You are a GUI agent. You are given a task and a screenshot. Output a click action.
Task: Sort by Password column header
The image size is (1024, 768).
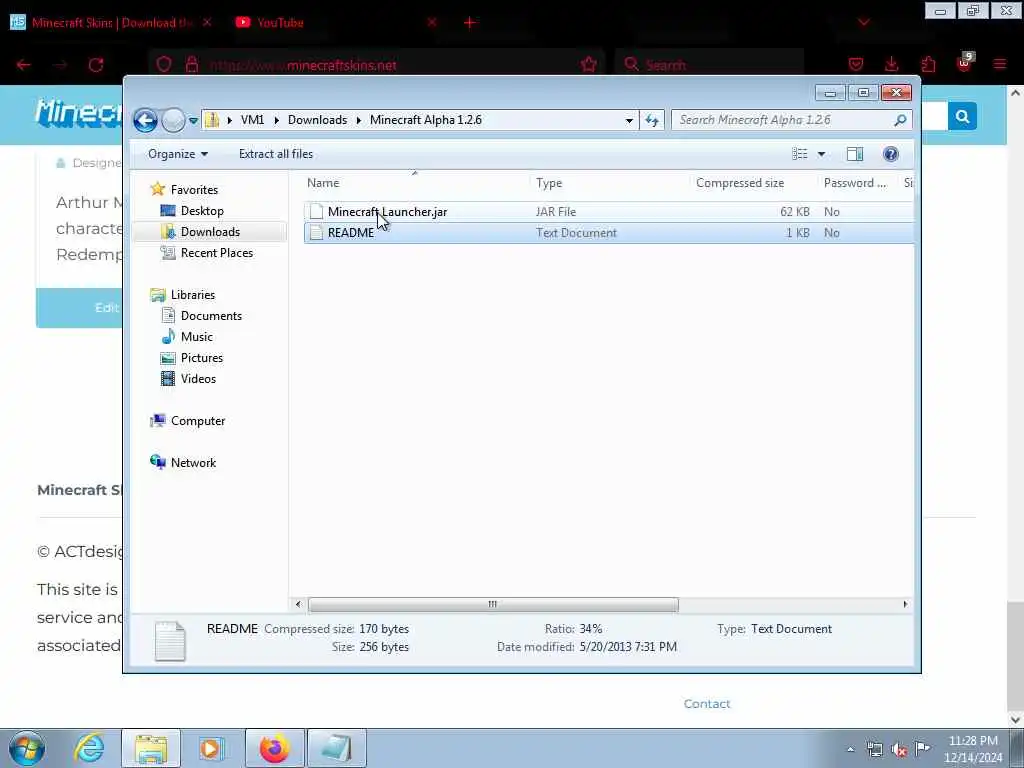[859, 184]
